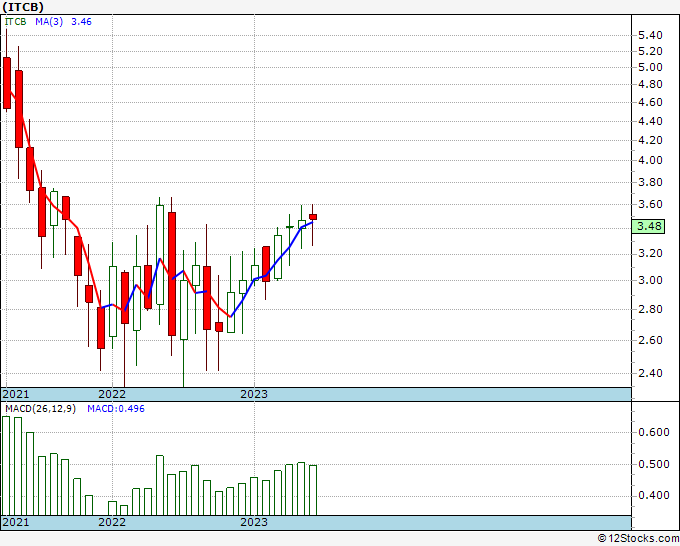Click 2022 on the MACD panel time axis
The height and width of the screenshot is (546, 680).
112,522
